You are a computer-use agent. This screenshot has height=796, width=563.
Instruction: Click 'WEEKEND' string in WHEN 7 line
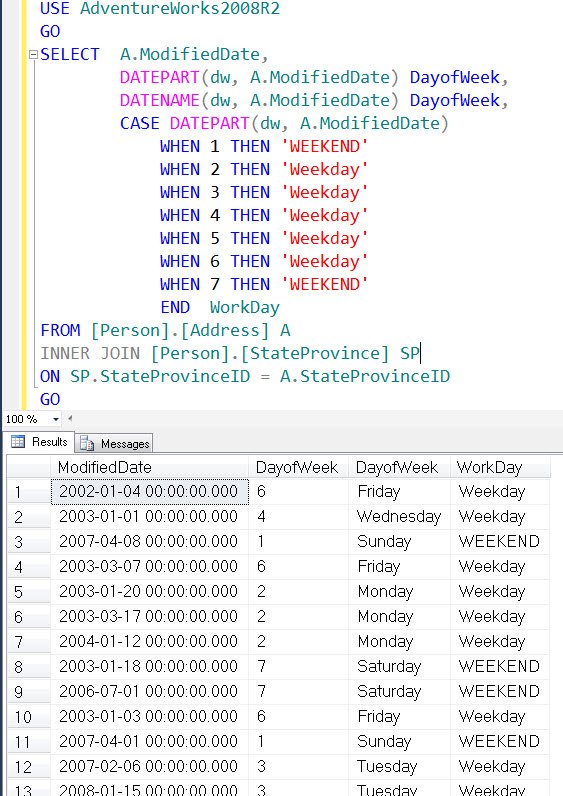[x=324, y=284]
